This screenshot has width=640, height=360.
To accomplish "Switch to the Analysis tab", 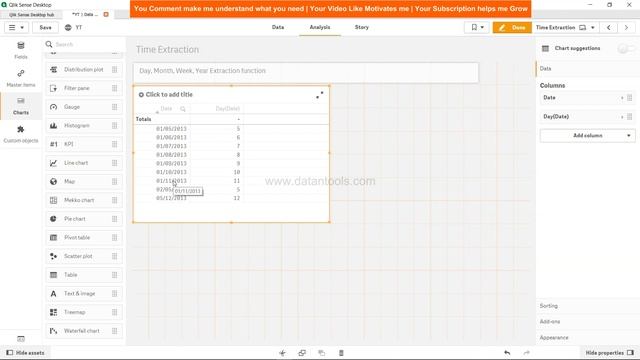I will [320, 27].
